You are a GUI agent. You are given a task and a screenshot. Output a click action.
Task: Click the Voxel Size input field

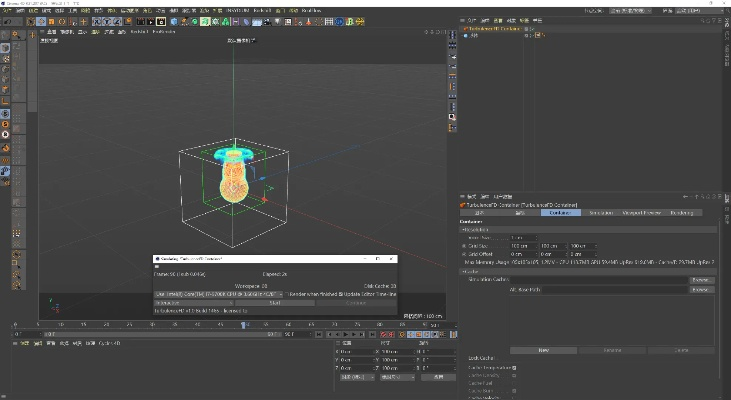(x=524, y=238)
